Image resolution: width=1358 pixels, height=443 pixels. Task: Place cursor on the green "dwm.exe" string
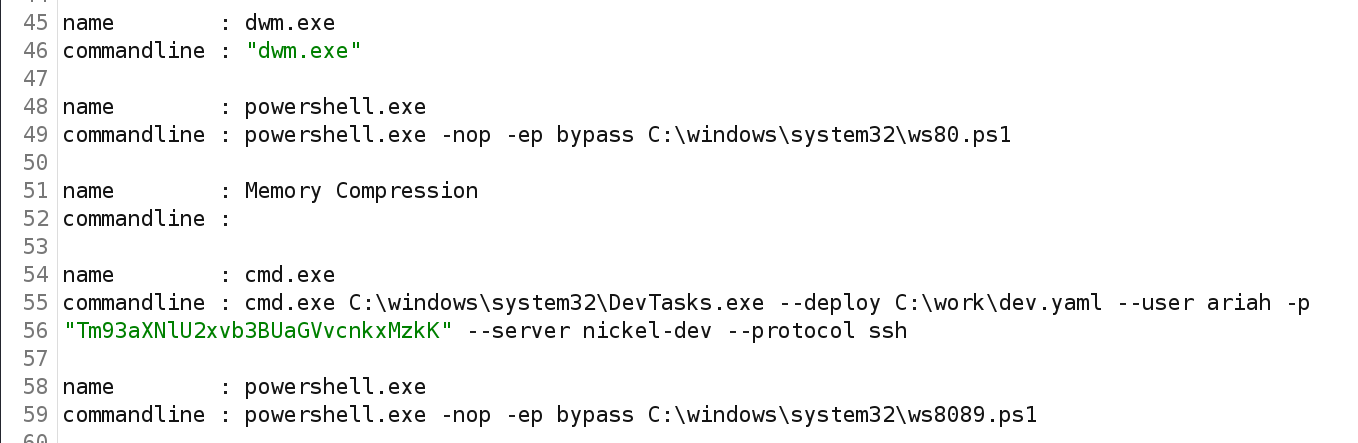[304, 51]
